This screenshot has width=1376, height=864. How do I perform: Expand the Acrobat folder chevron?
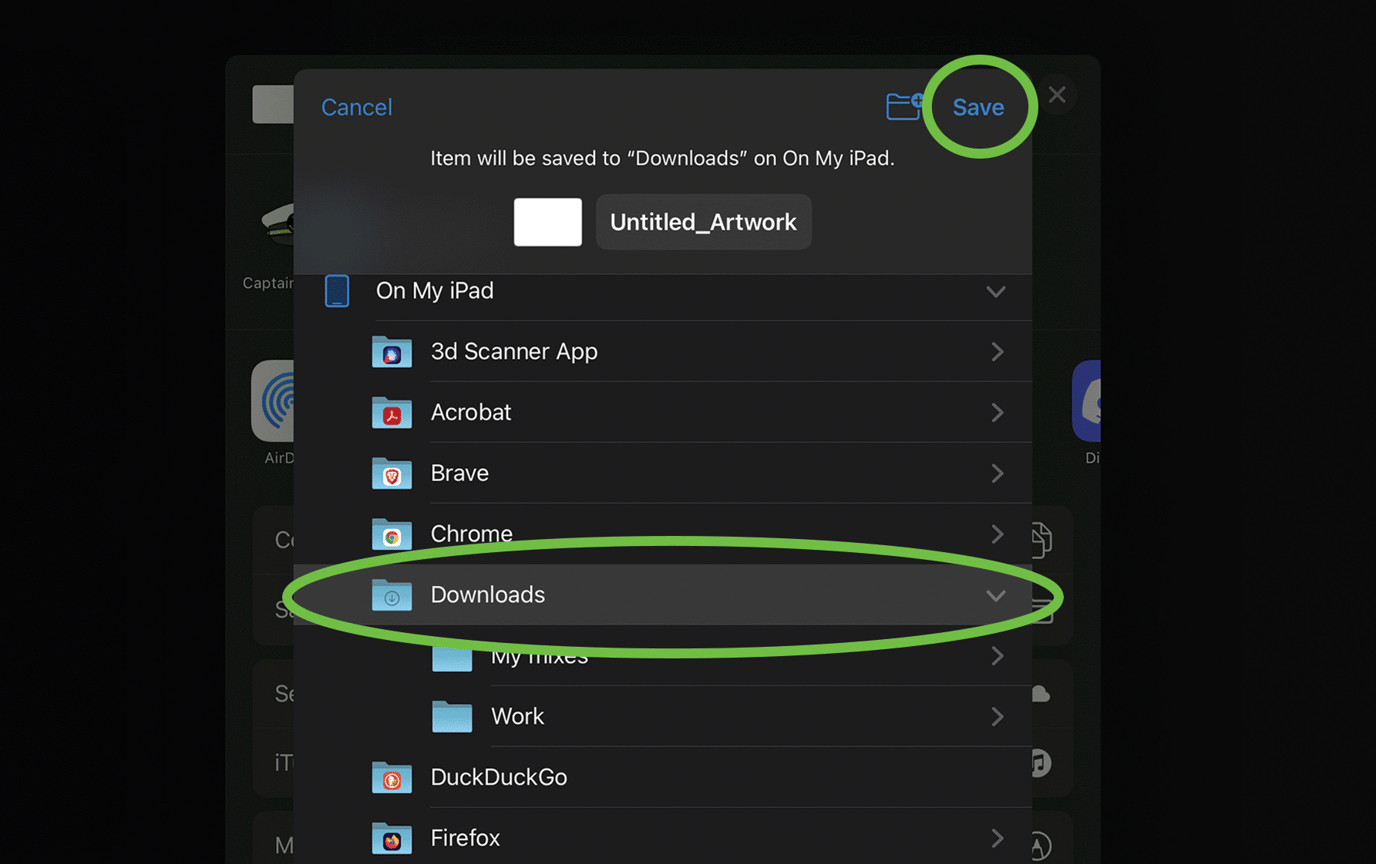[x=997, y=413]
